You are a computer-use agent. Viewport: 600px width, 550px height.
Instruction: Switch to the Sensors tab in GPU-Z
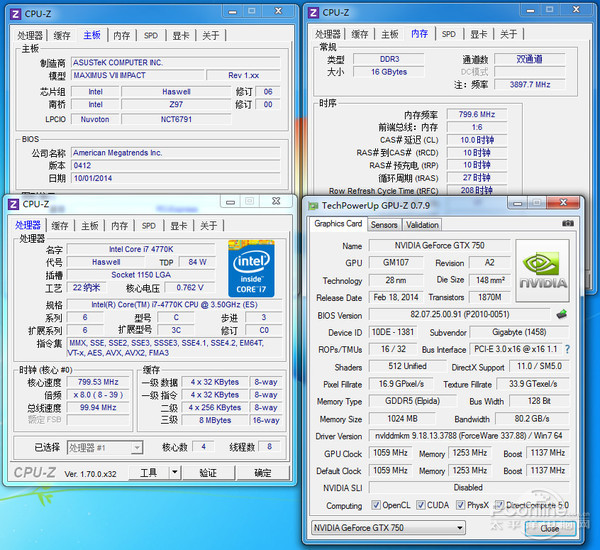pyautogui.click(x=384, y=225)
